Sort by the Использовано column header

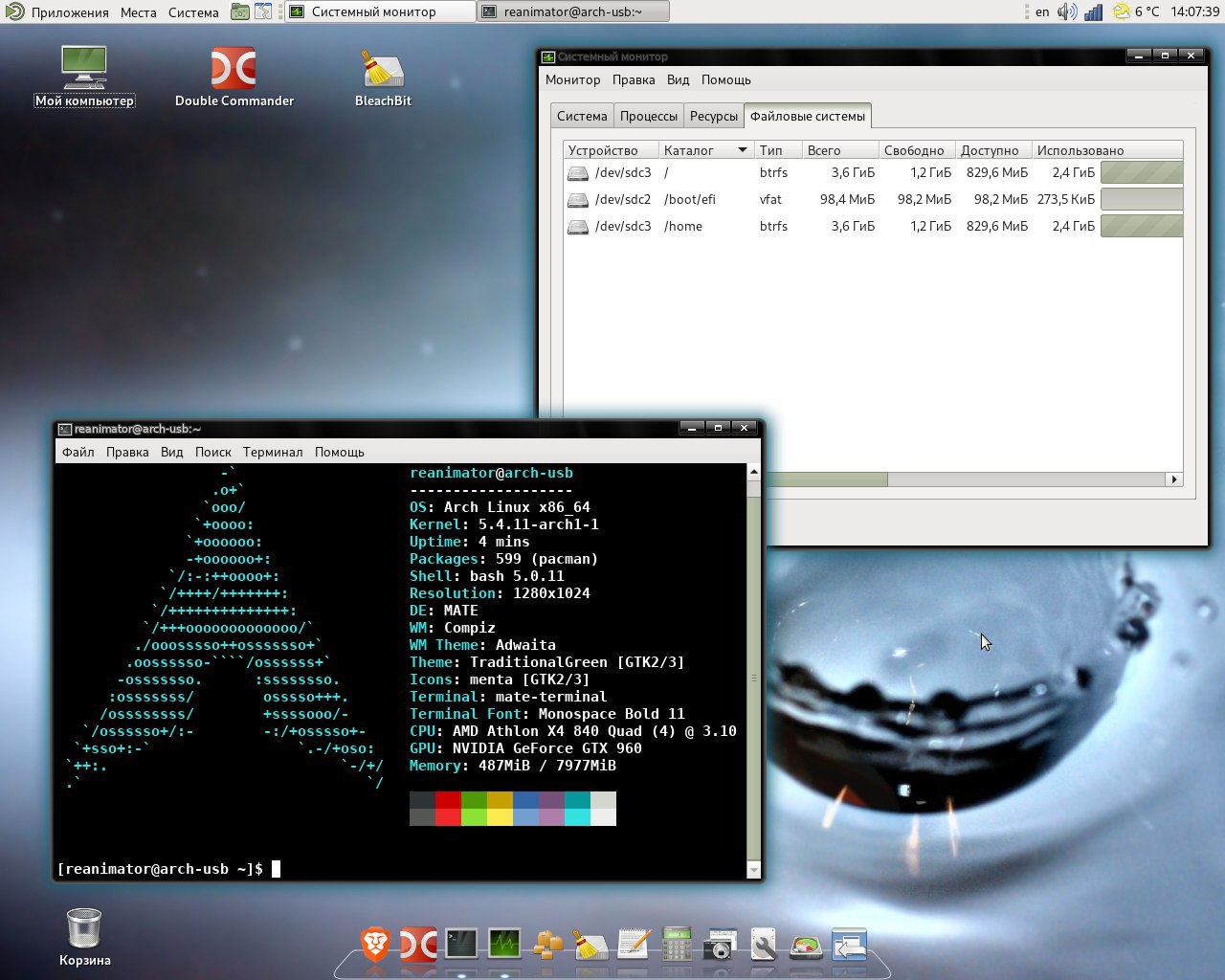point(1107,150)
